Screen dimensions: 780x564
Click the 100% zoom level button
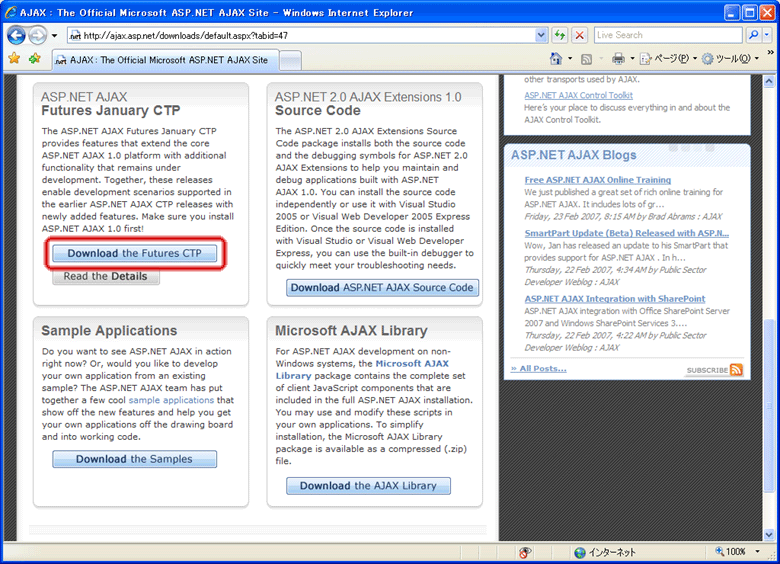pyautogui.click(x=730, y=552)
